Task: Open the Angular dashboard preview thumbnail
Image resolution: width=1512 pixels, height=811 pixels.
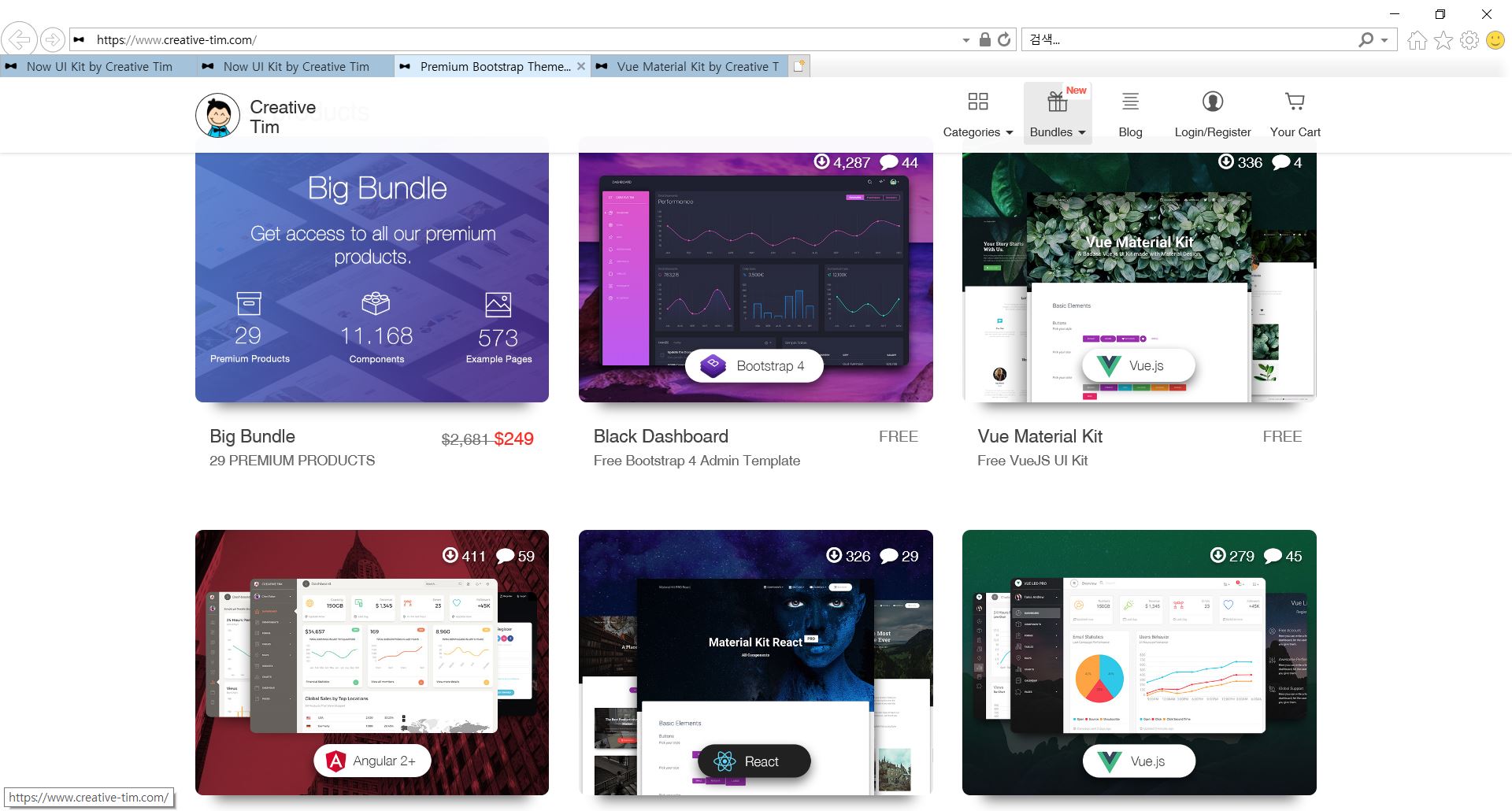Action: (x=372, y=662)
